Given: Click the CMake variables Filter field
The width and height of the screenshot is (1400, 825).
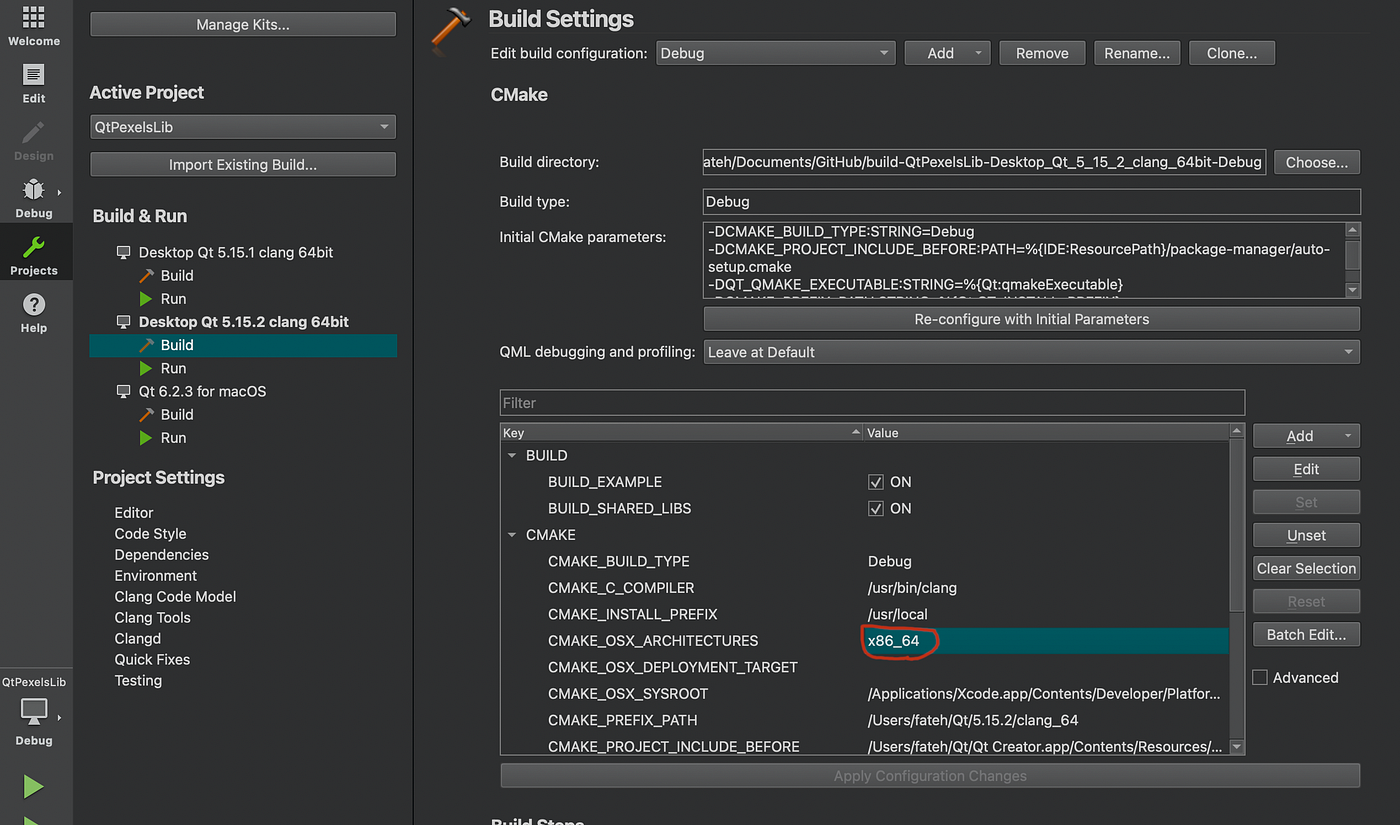Looking at the screenshot, I should pos(871,403).
